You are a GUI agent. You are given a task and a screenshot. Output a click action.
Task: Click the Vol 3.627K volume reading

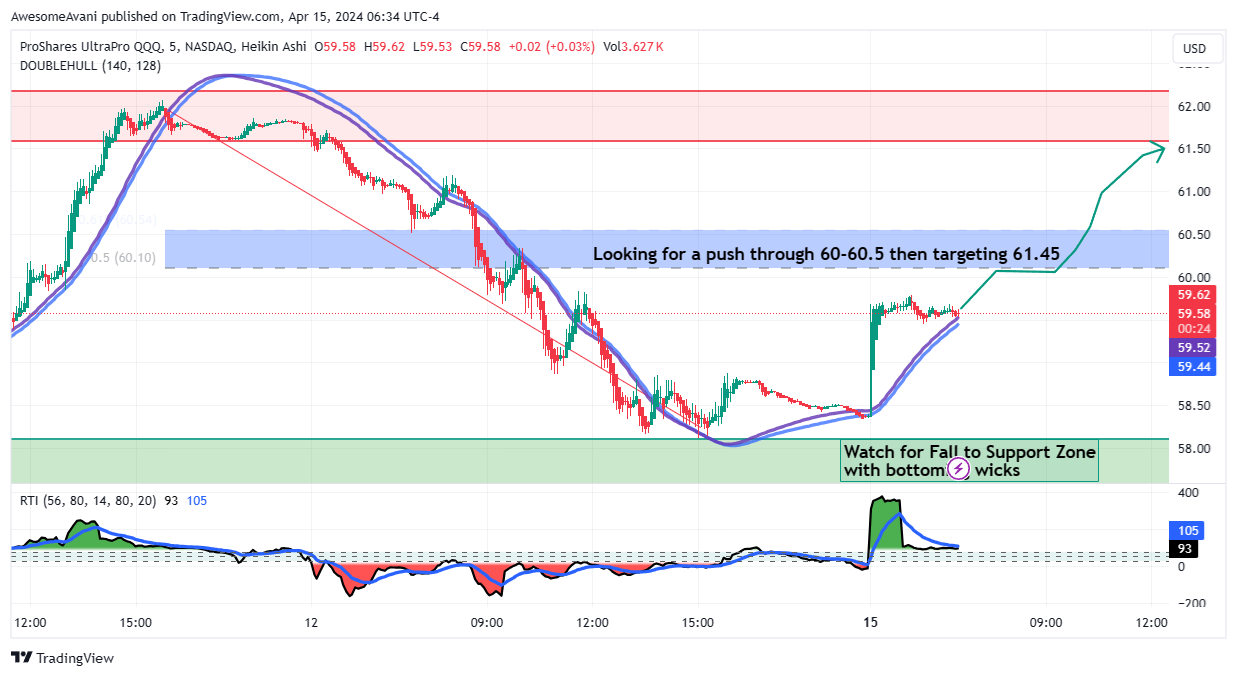point(634,47)
